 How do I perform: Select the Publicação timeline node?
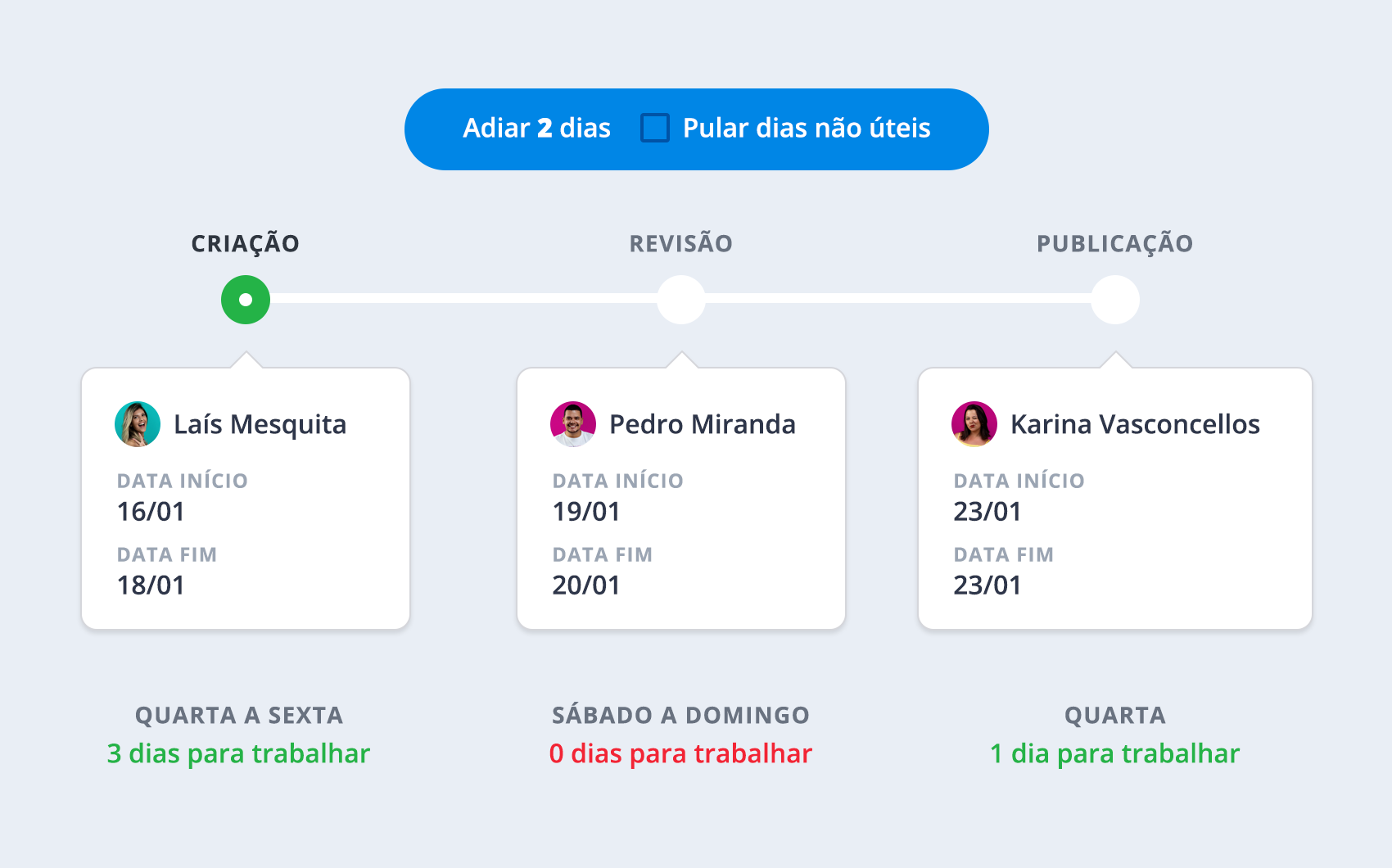click(x=1115, y=300)
